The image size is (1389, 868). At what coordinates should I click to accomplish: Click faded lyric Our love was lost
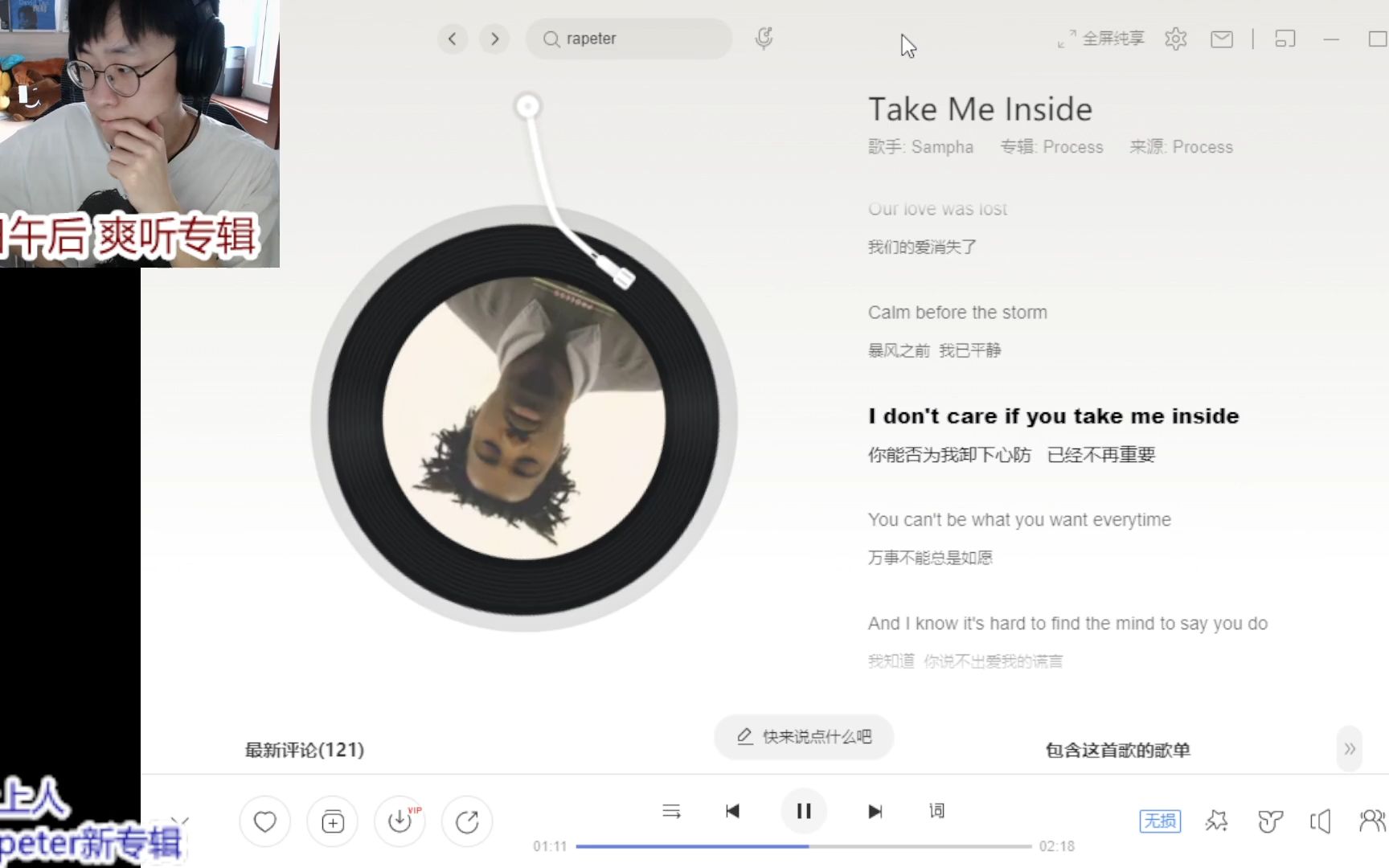[x=937, y=209]
